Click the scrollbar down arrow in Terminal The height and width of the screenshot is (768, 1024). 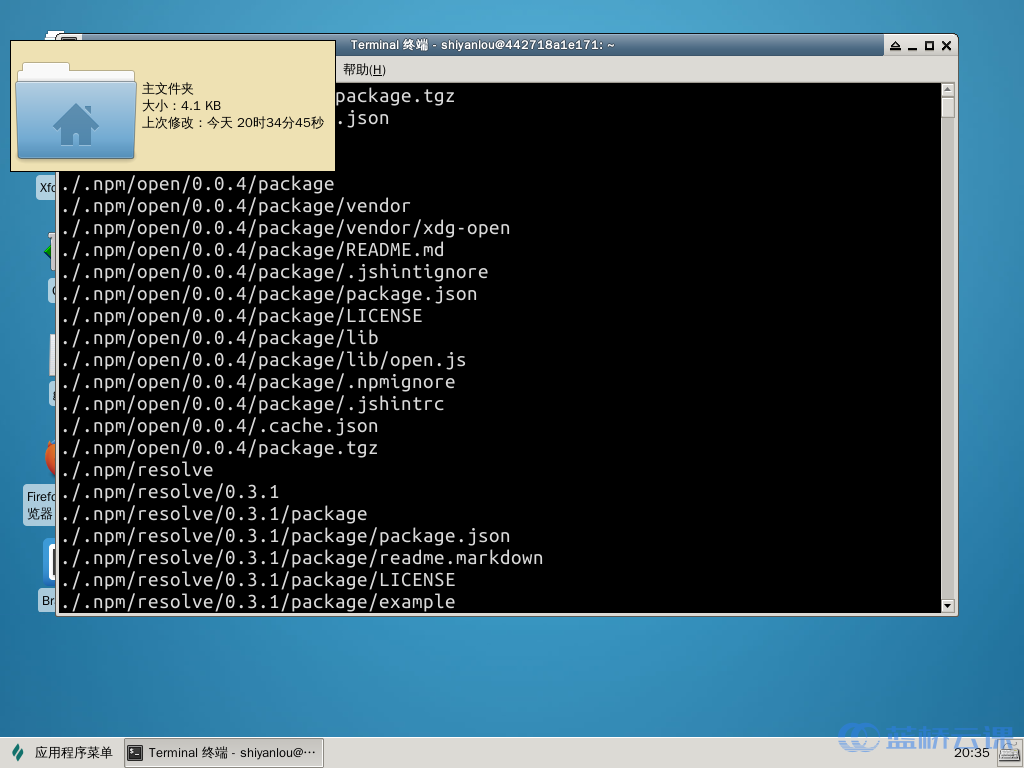pyautogui.click(x=947, y=605)
